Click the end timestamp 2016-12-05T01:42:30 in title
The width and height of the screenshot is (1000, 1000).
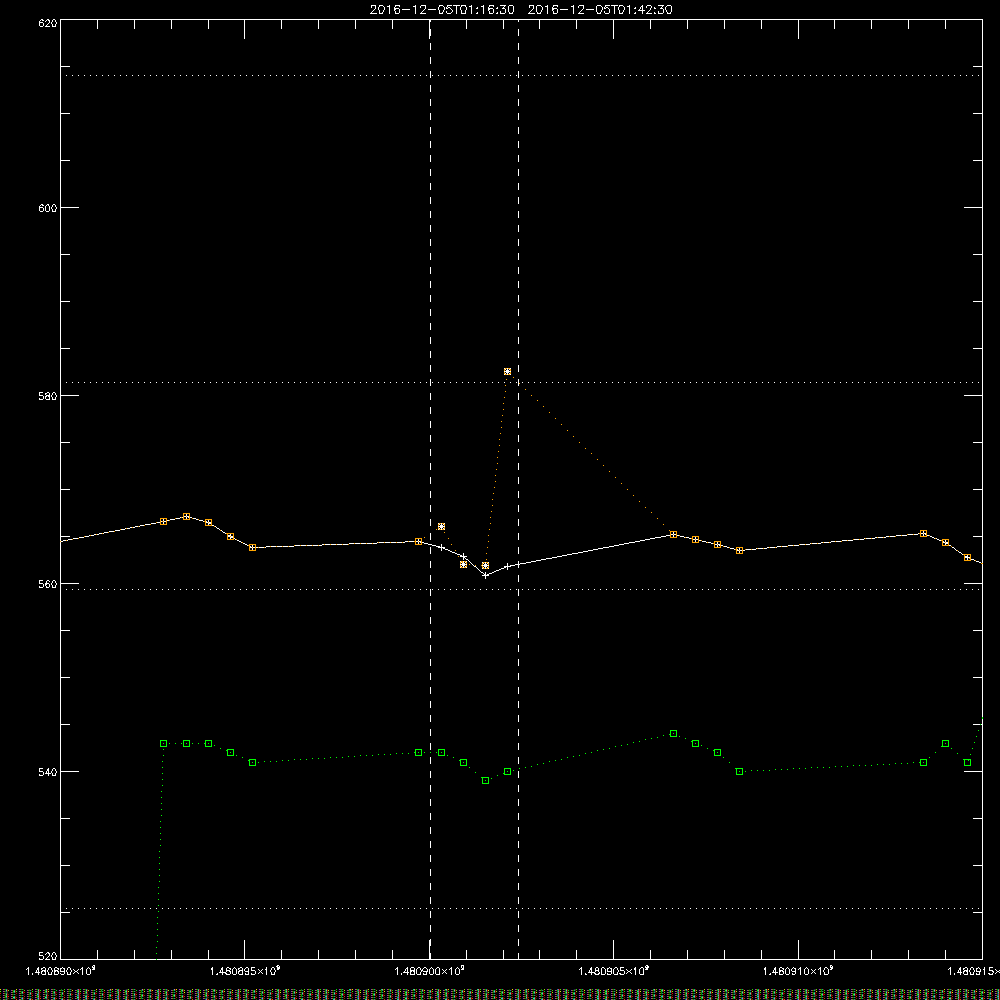600,10
